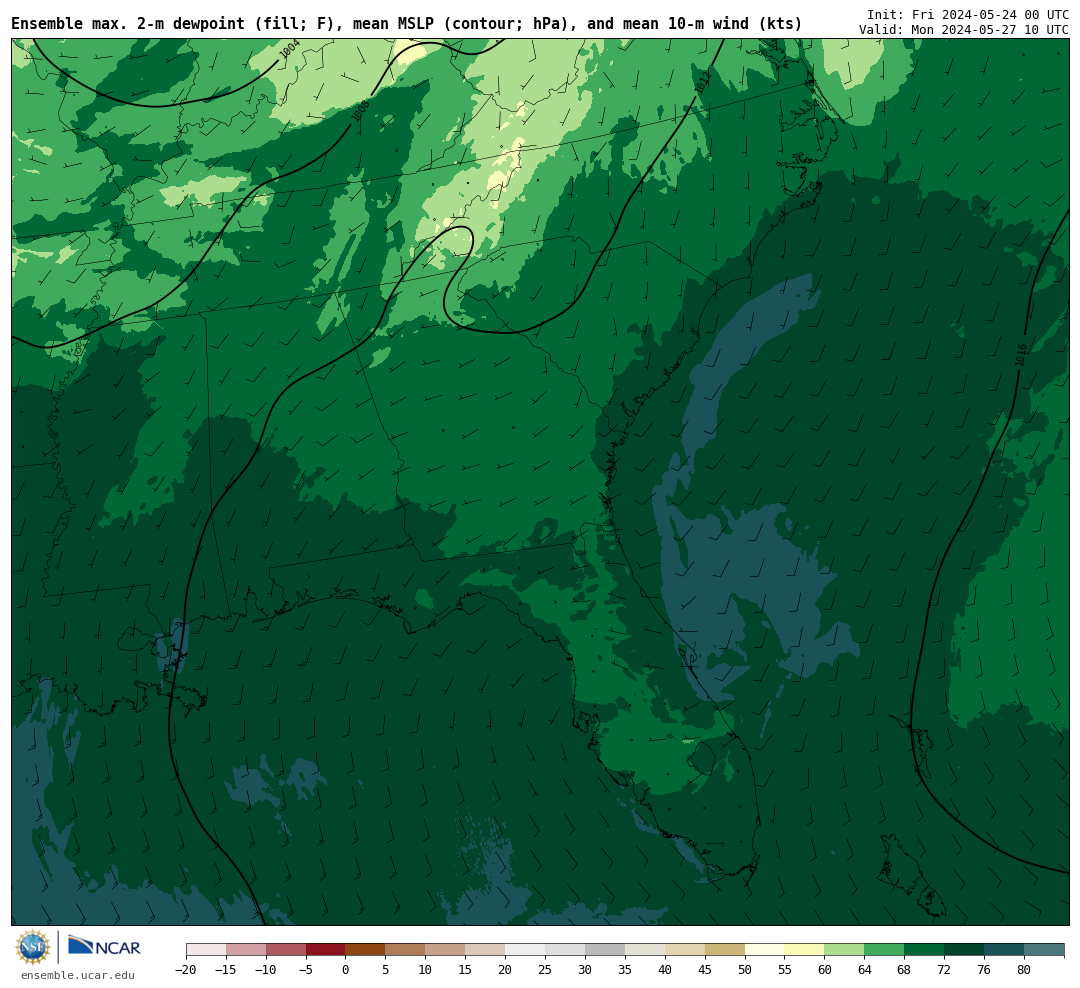Viewport: 1080px width, 988px height.
Task: Pick the medium green swatch between 64 and 68
Action: coord(884,950)
